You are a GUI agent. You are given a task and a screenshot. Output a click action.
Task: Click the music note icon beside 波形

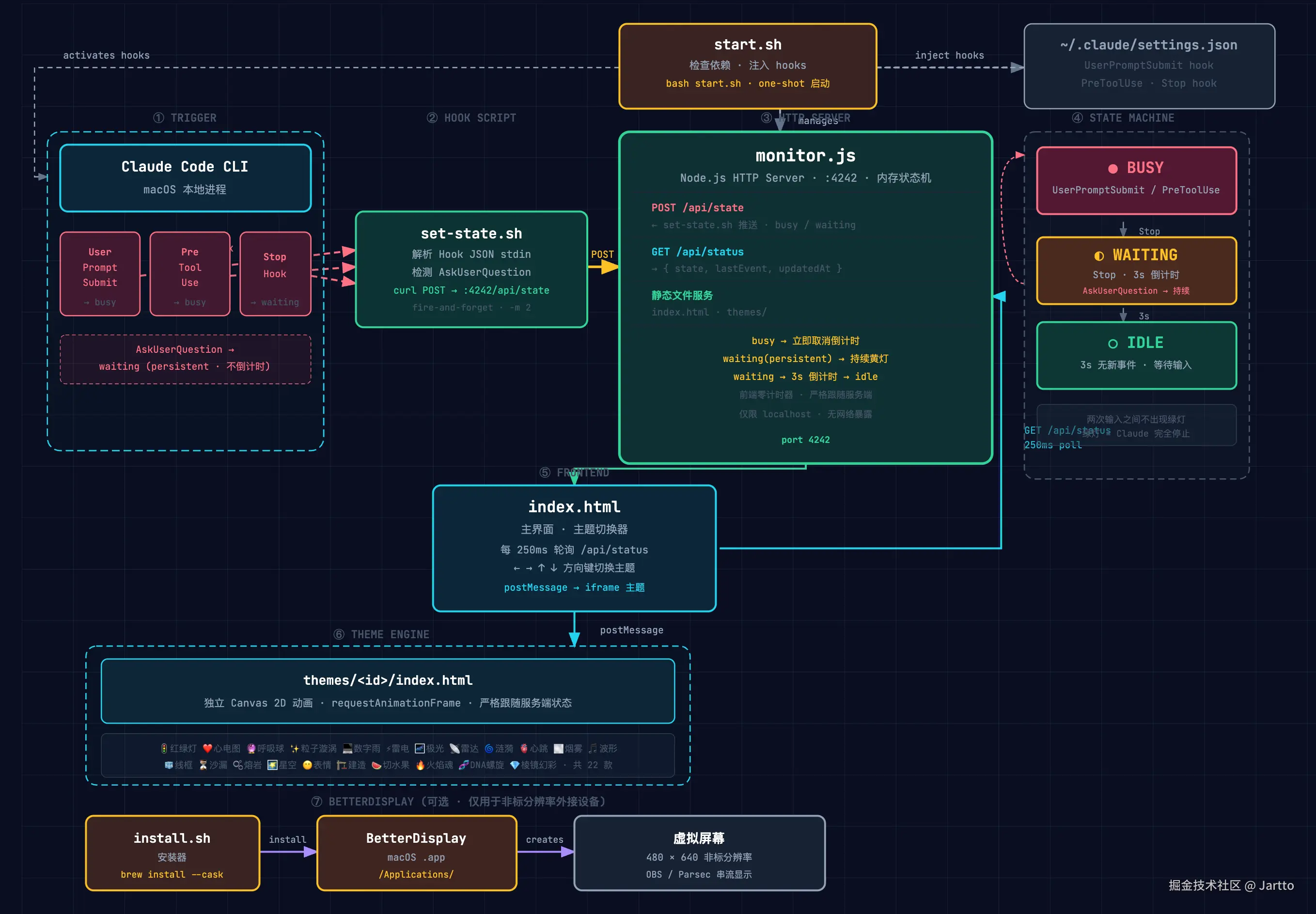coord(593,748)
